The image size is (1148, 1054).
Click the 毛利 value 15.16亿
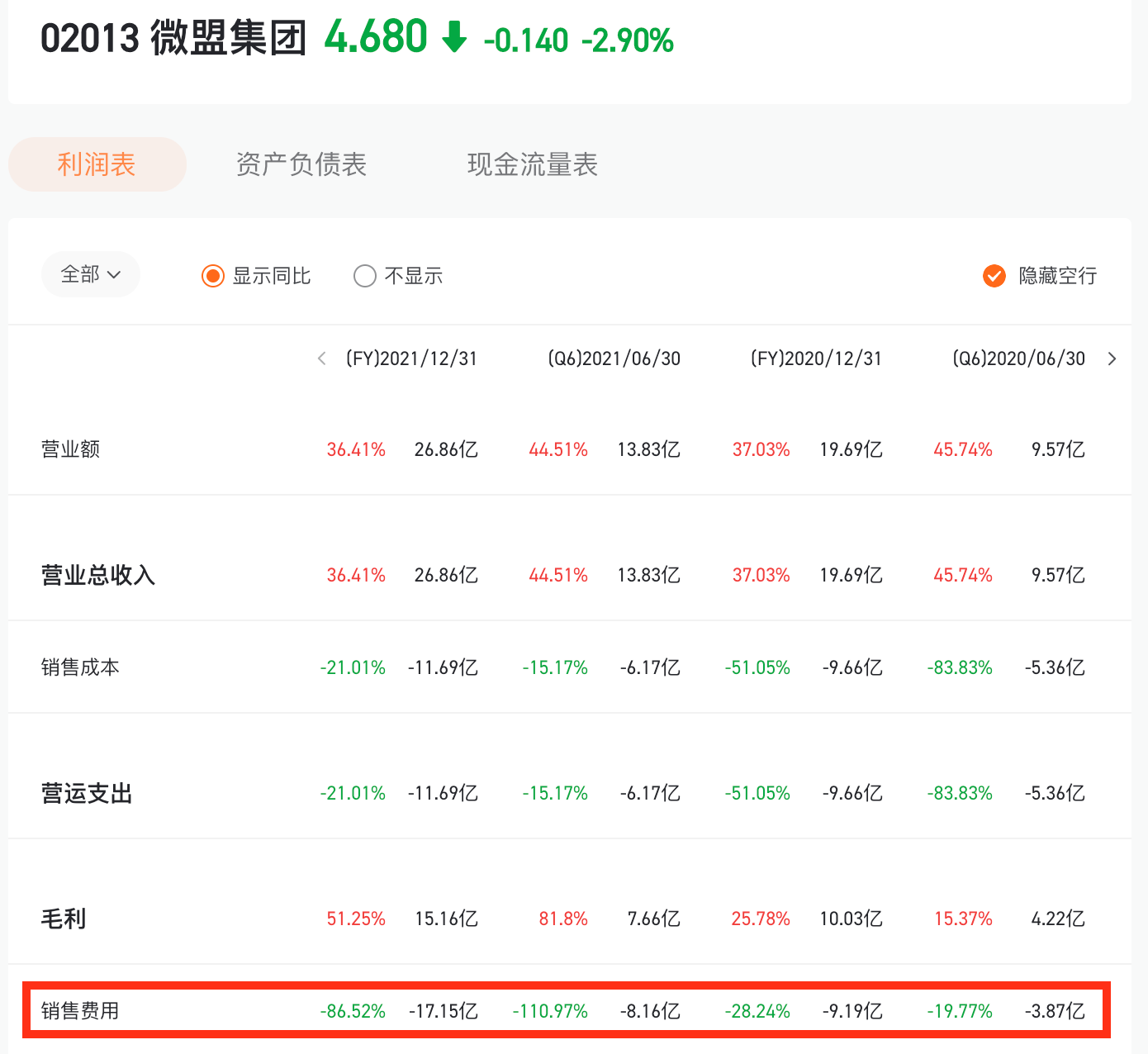click(x=446, y=919)
